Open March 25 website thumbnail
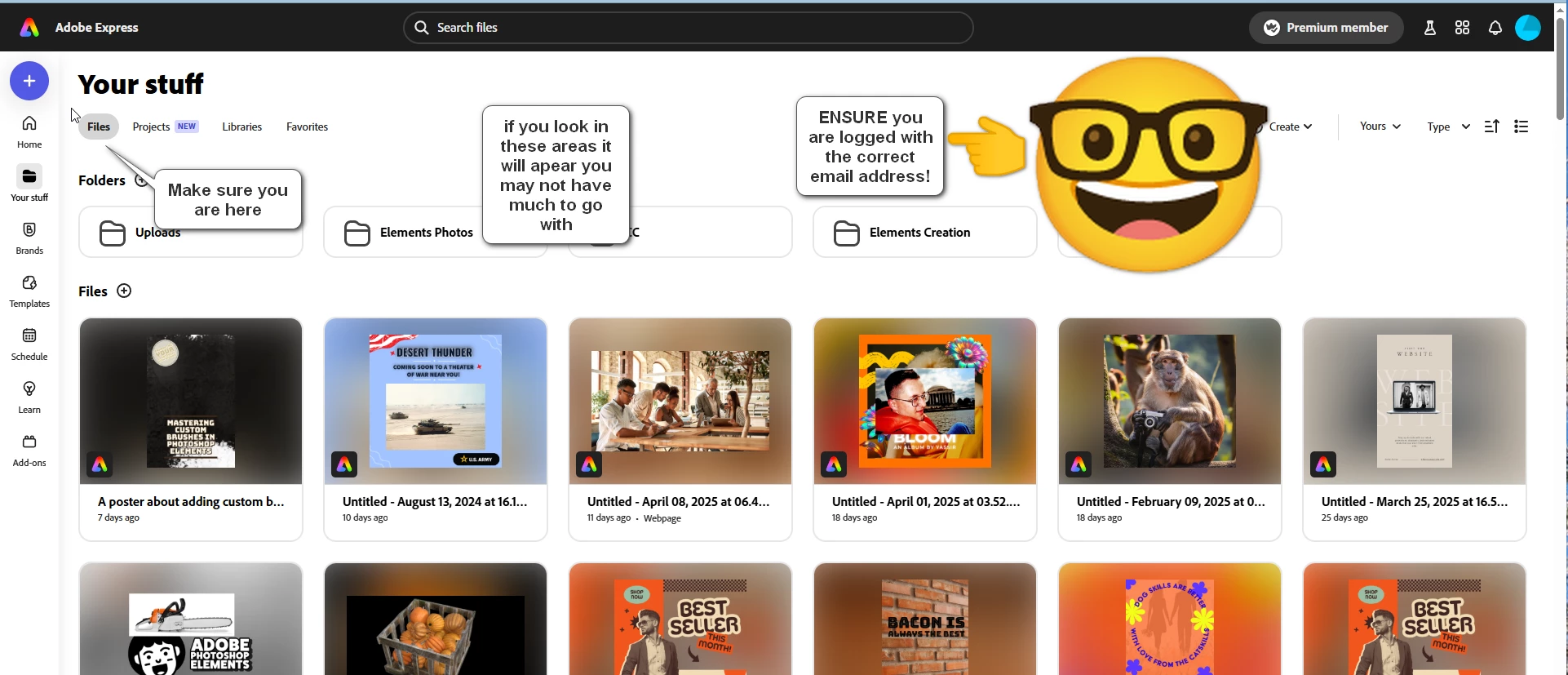 1415,402
